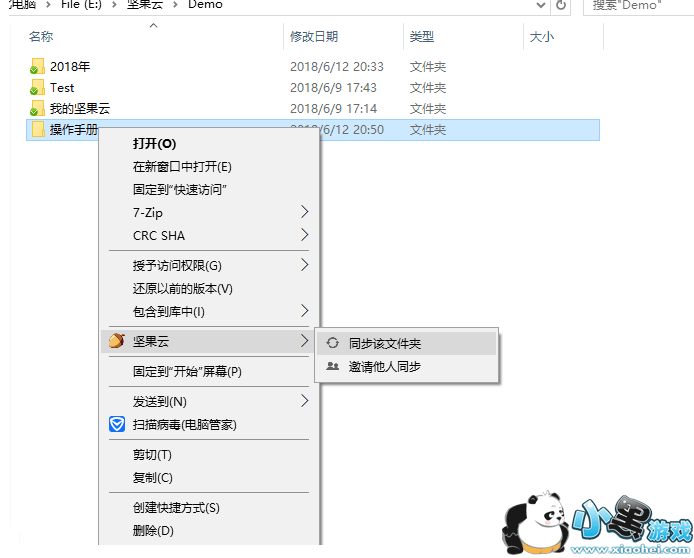Click the 我的坚果云 folder icon

pyautogui.click(x=37, y=108)
